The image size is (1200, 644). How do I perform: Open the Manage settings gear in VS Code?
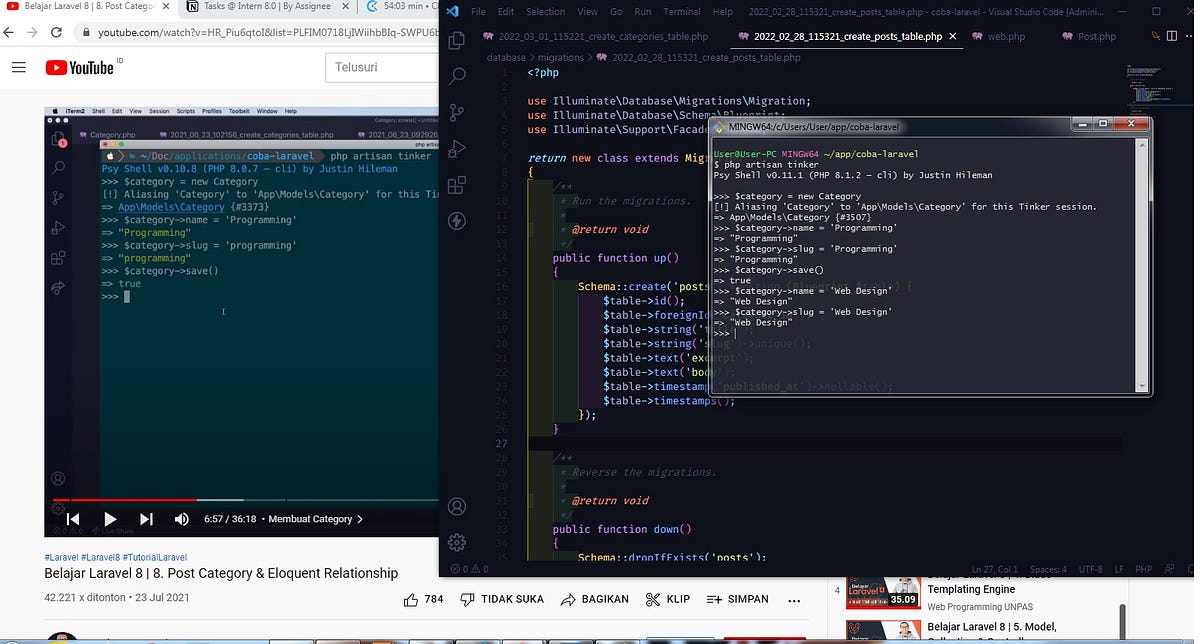point(457,542)
